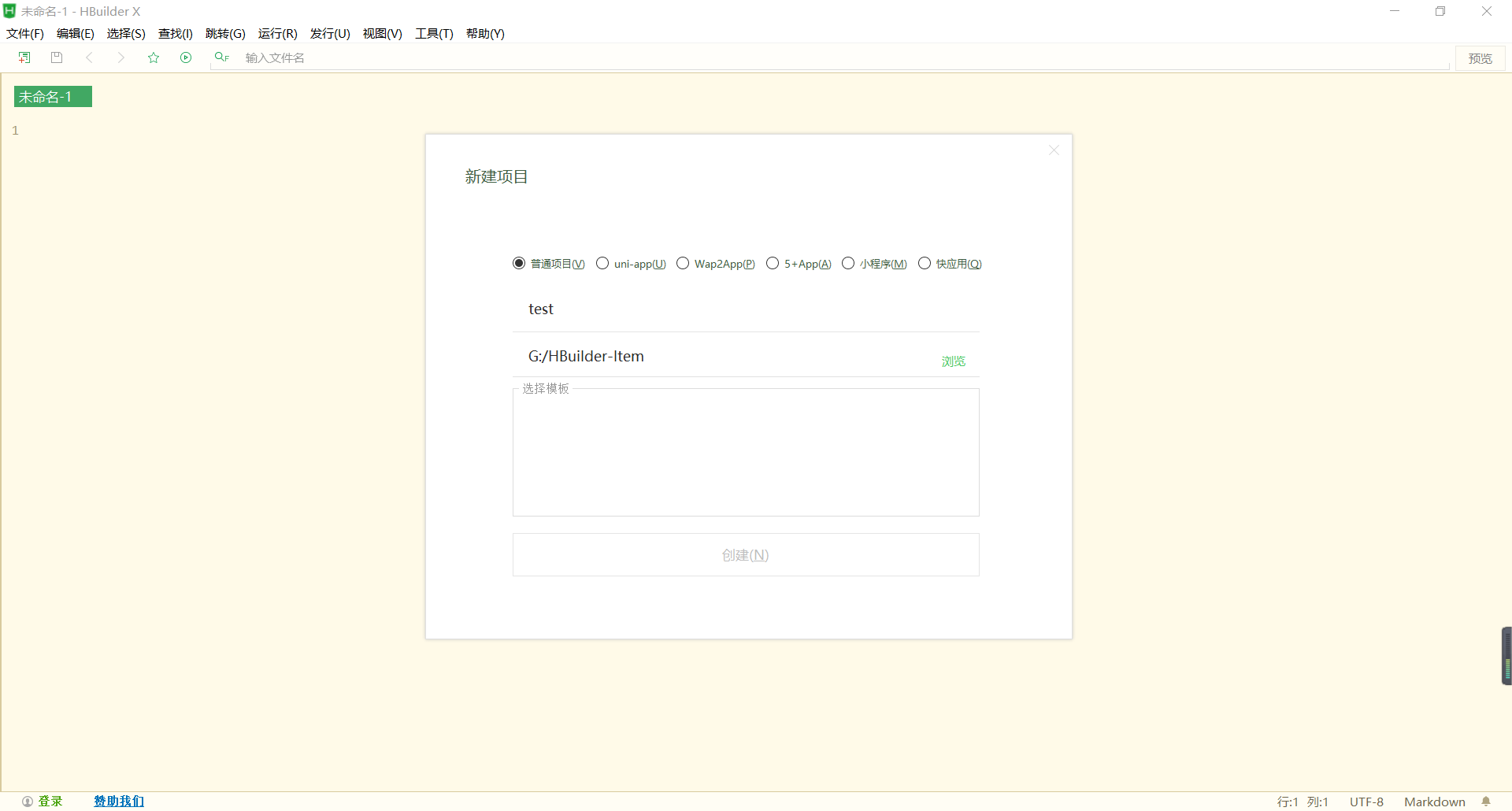The height and width of the screenshot is (811, 1512).
Task: Open the 发行(U) menu
Action: point(330,33)
